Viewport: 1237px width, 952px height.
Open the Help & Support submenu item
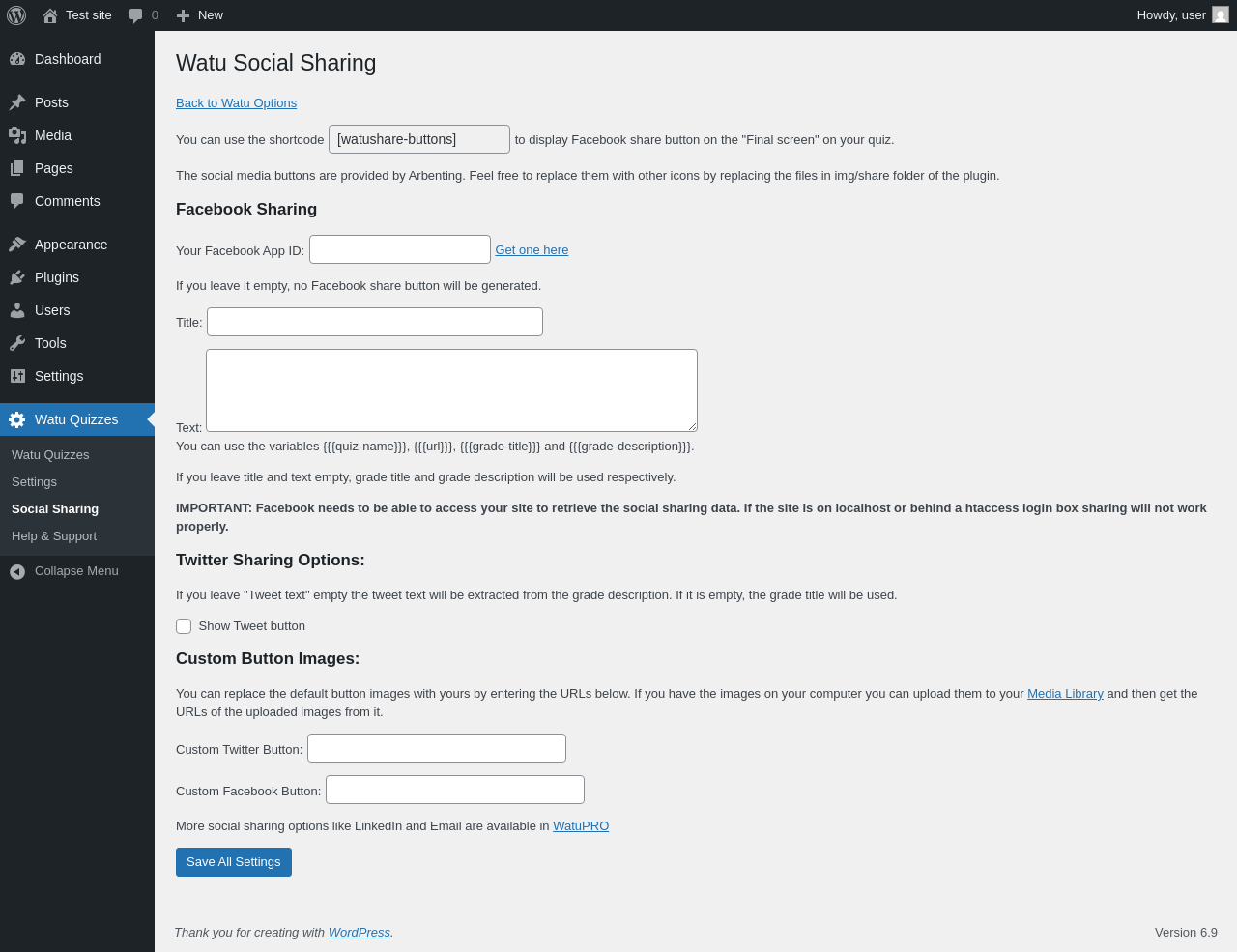[54, 536]
